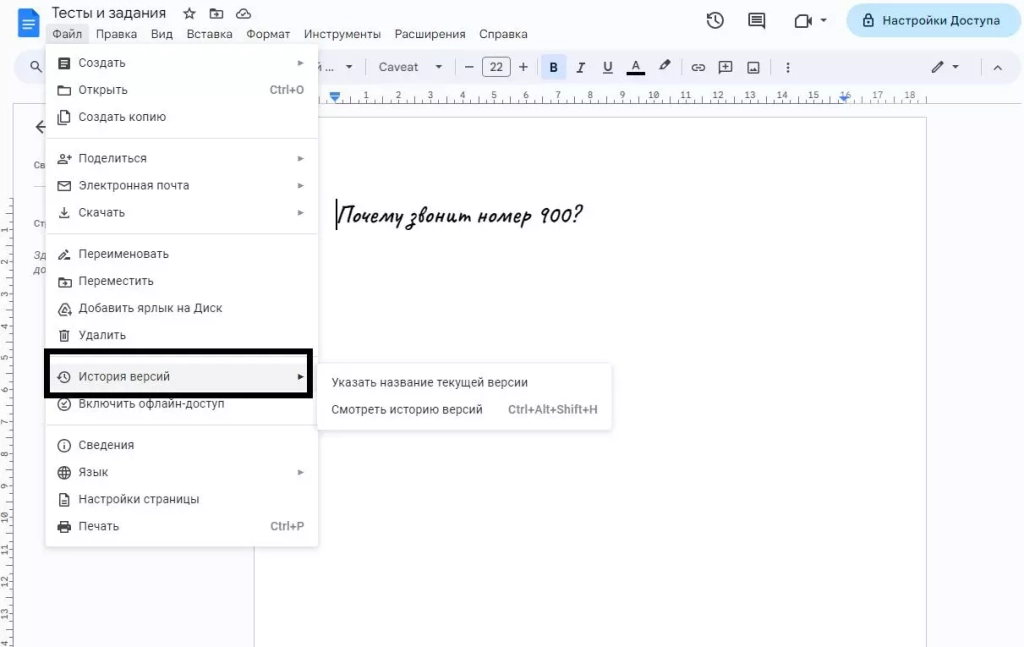Open the 'Вставка' menu
Screen dimensions: 1024x647
[x=209, y=33]
